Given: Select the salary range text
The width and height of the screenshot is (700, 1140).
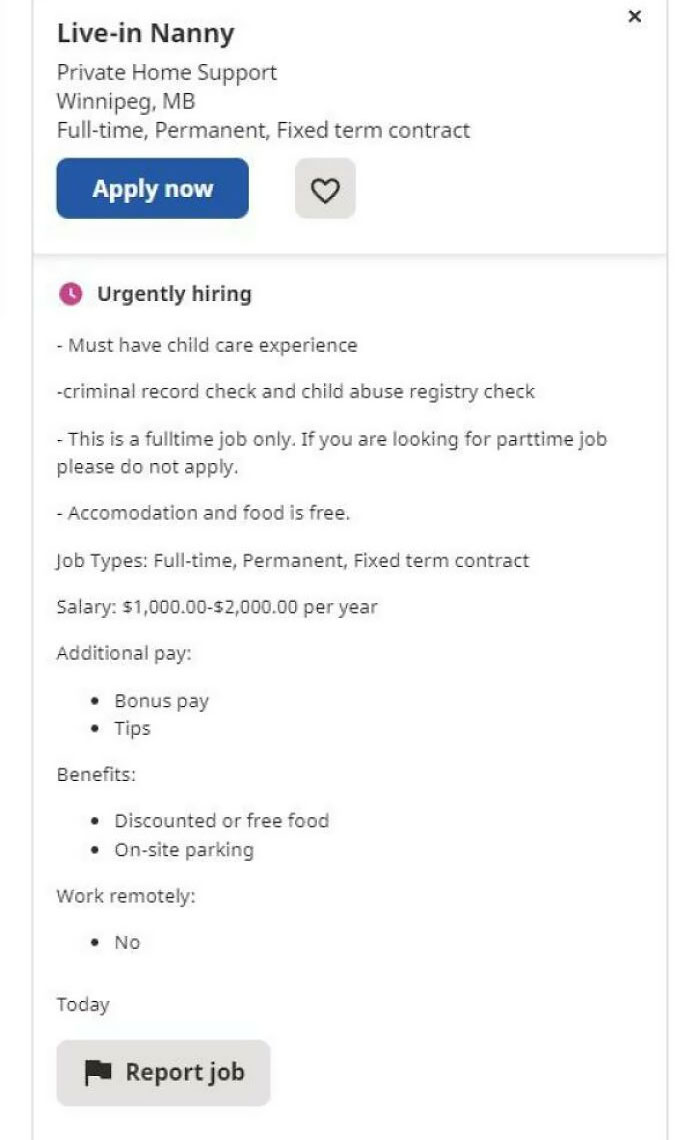Looking at the screenshot, I should pos(218,606).
